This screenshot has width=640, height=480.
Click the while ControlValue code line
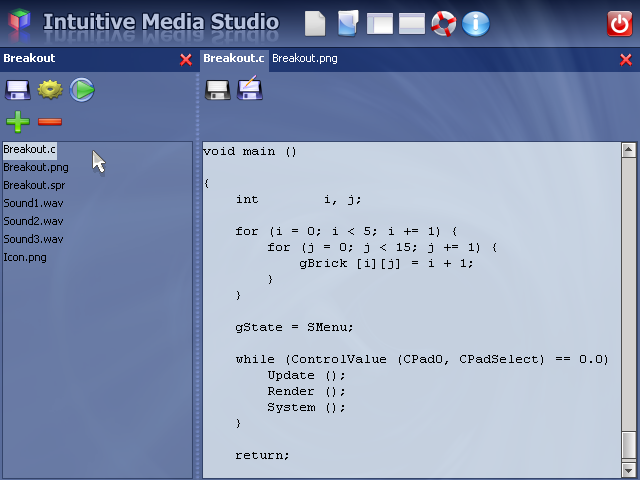(x=422, y=360)
